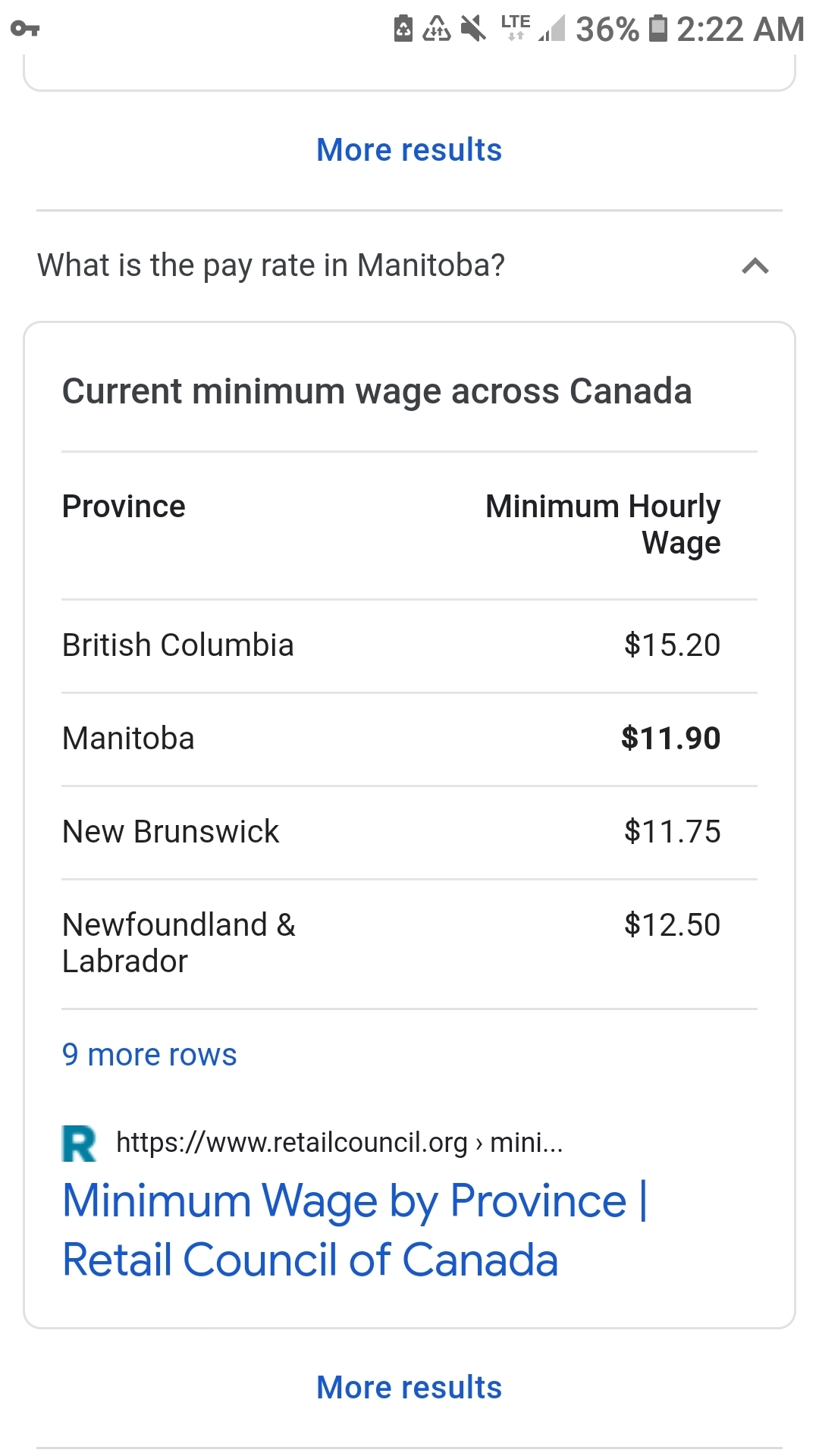Tap the triangular recycle warning icon

click(437, 29)
